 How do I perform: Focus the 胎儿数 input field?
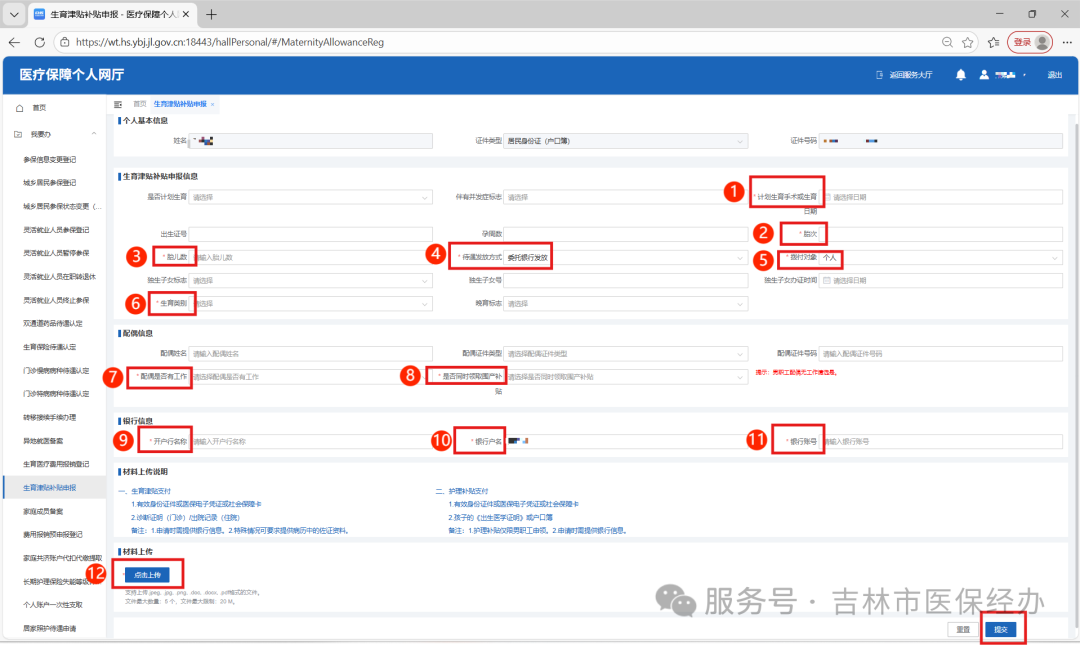click(311, 258)
